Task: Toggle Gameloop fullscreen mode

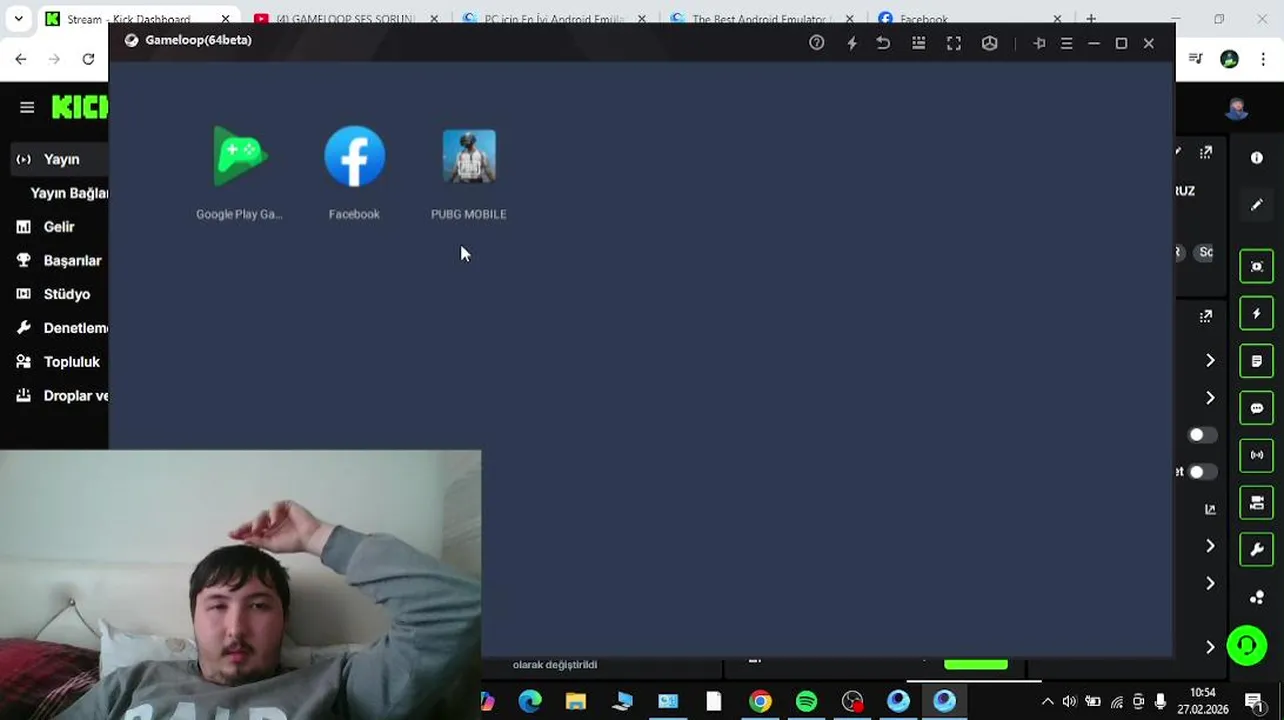Action: pyautogui.click(x=954, y=43)
